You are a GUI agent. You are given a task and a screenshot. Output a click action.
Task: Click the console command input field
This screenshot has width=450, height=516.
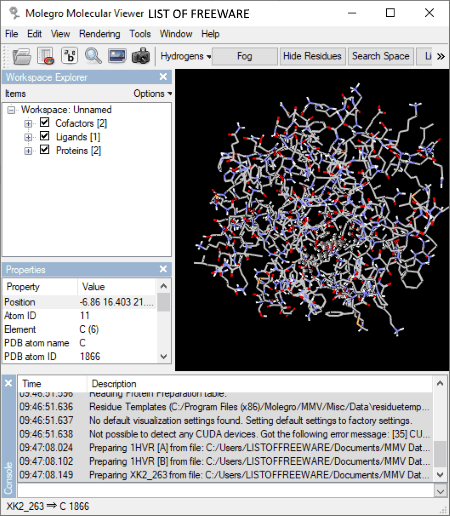click(226, 491)
